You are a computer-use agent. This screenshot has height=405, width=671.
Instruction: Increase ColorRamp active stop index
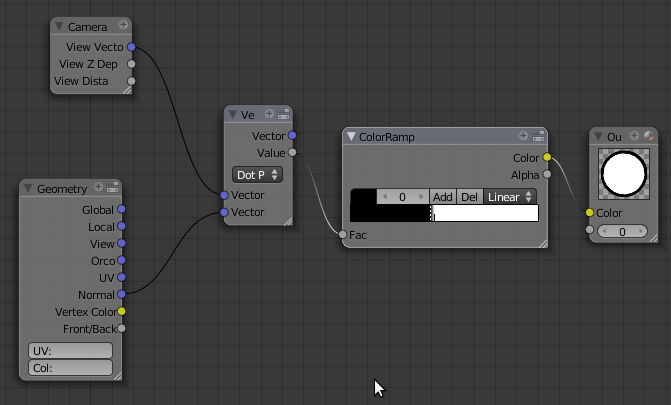[x=421, y=197]
